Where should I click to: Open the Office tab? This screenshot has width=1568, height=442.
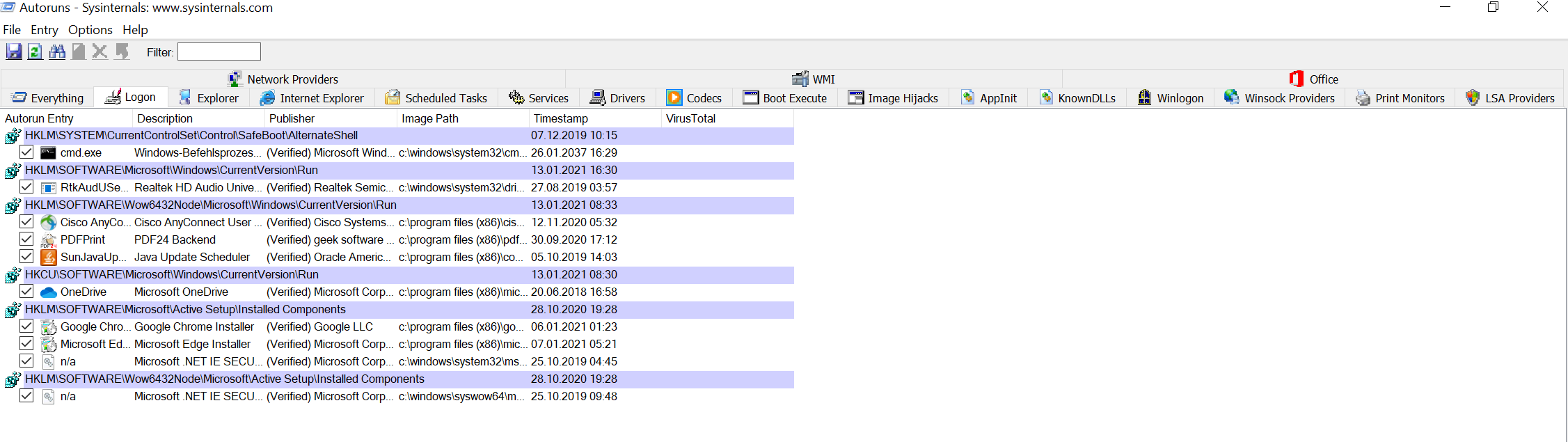point(1314,79)
